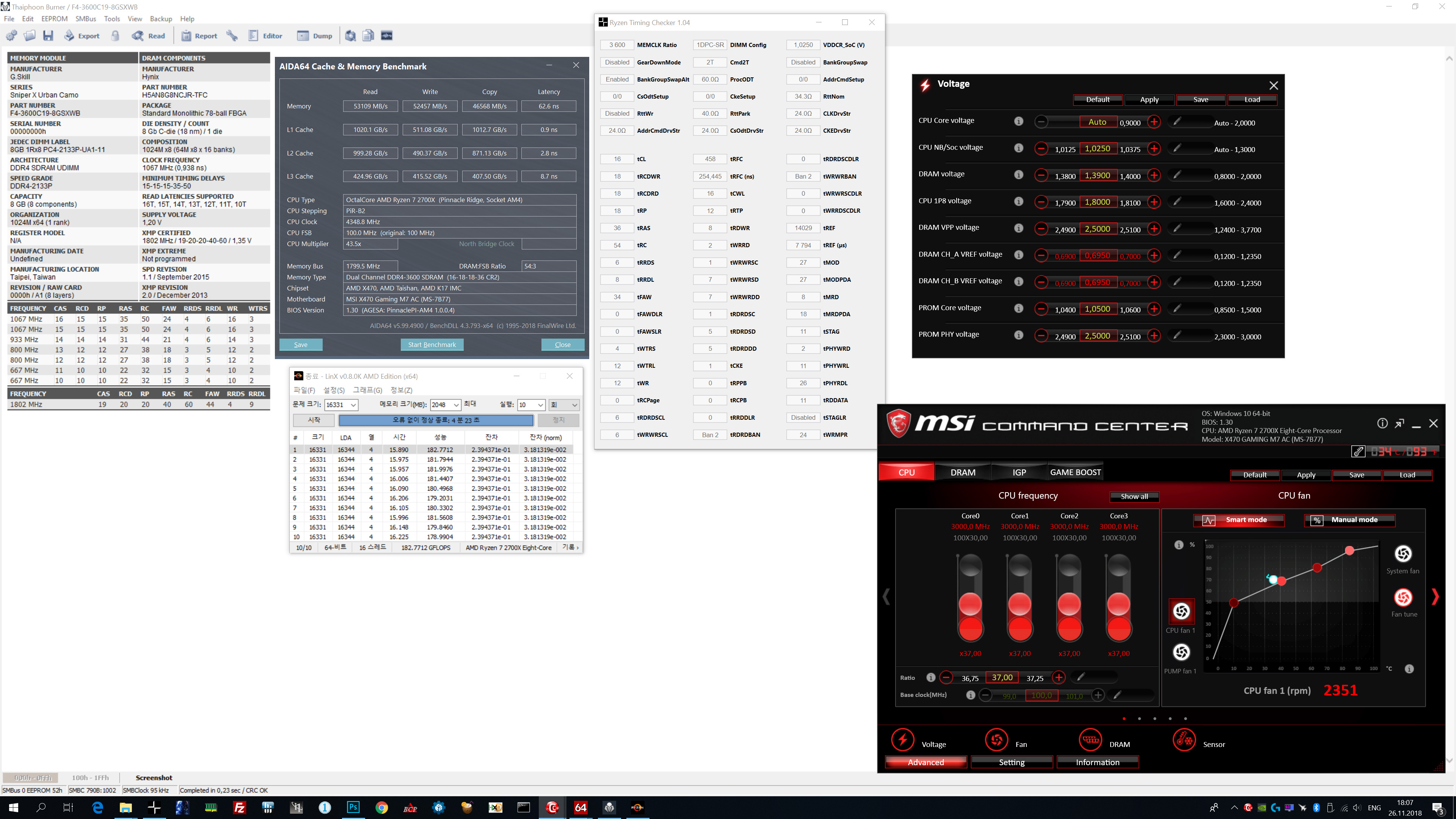Screen dimensions: 1456x819
Task: Switch to the DRAM tab
Action: point(963,472)
